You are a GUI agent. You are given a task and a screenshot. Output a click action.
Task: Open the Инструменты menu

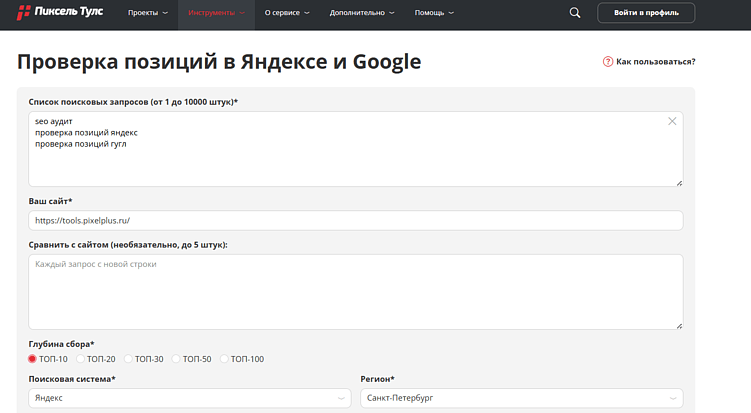215,13
